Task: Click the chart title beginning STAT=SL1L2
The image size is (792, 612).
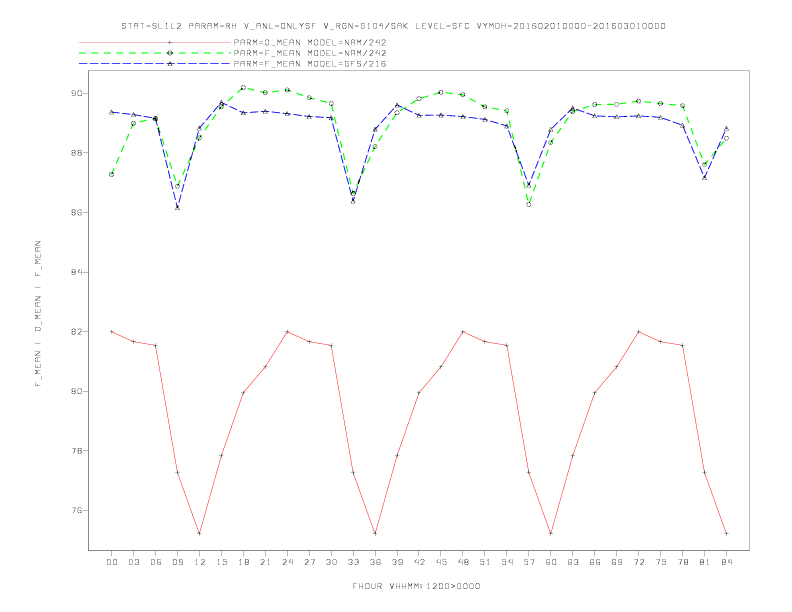Action: (393, 26)
